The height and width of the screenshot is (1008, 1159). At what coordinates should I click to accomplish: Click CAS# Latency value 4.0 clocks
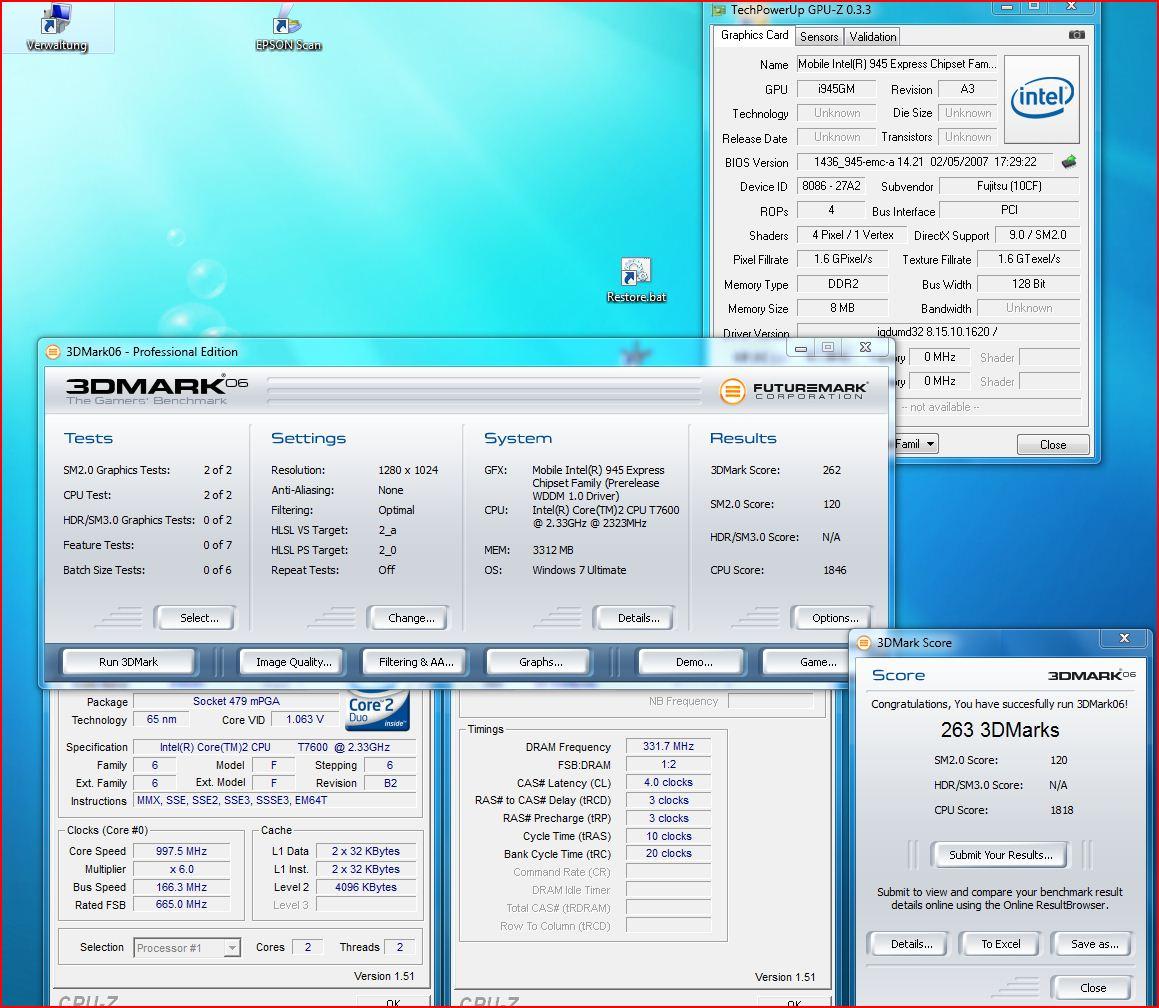tap(668, 782)
